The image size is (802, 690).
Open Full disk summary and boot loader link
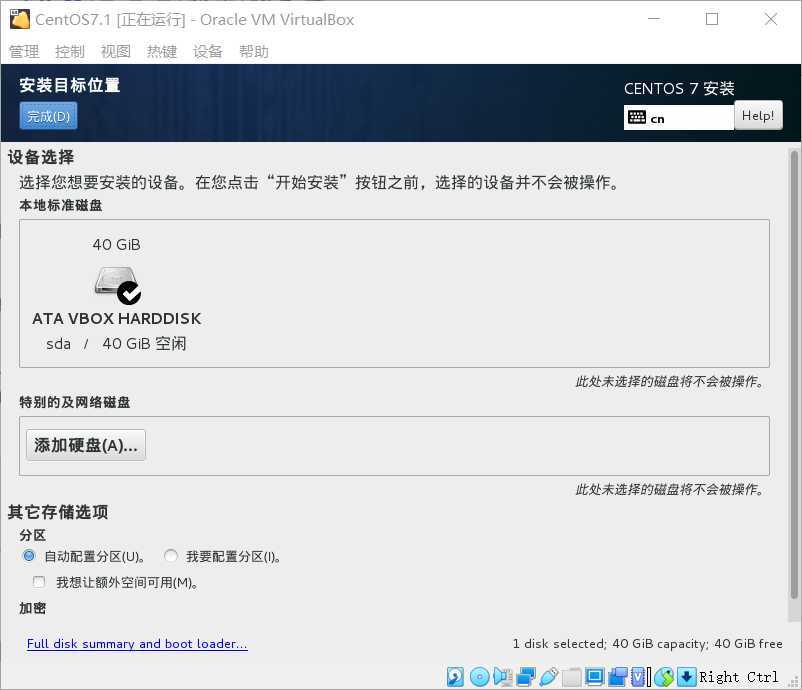point(137,643)
